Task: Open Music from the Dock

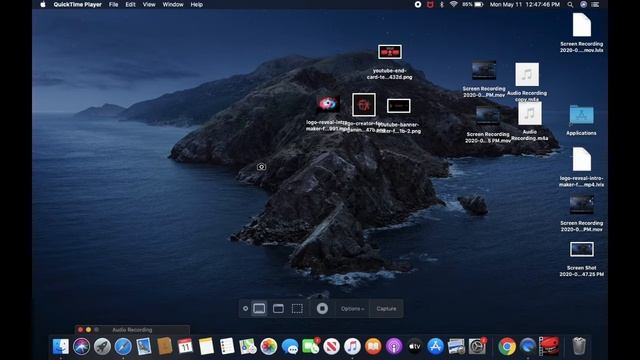Action: tap(352, 347)
